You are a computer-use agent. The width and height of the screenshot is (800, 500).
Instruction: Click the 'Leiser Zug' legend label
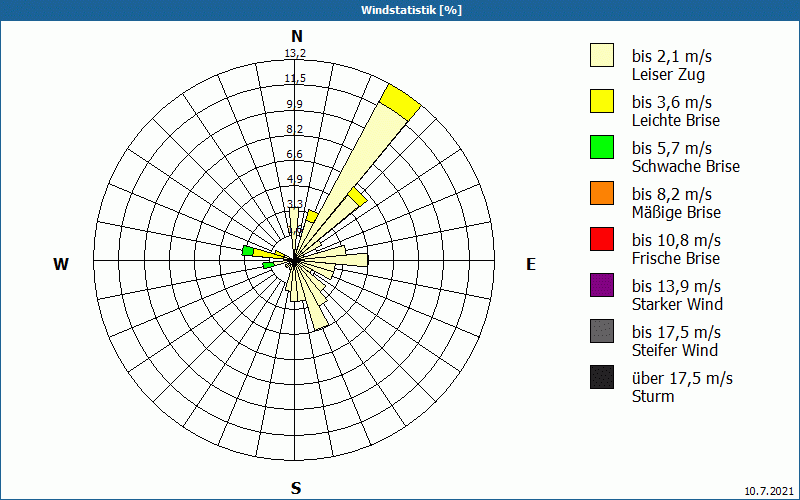pyautogui.click(x=668, y=74)
